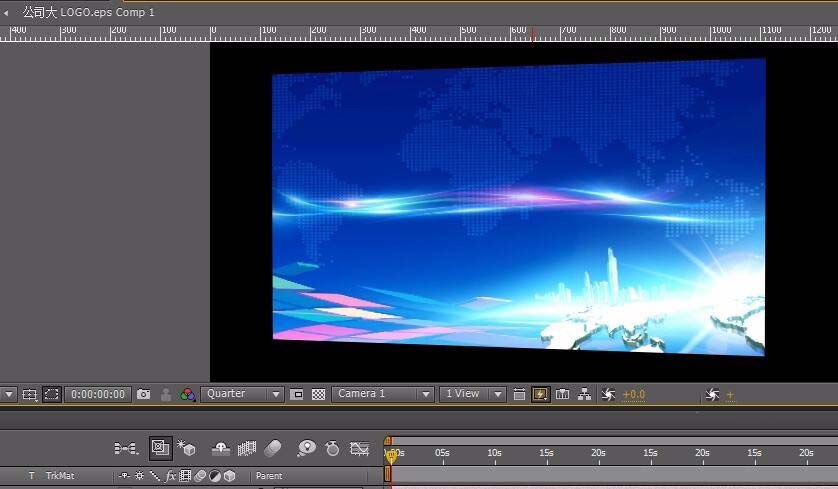This screenshot has width=838, height=489.
Task: Open the Camera 1 view dropdown
Action: click(x=382, y=394)
